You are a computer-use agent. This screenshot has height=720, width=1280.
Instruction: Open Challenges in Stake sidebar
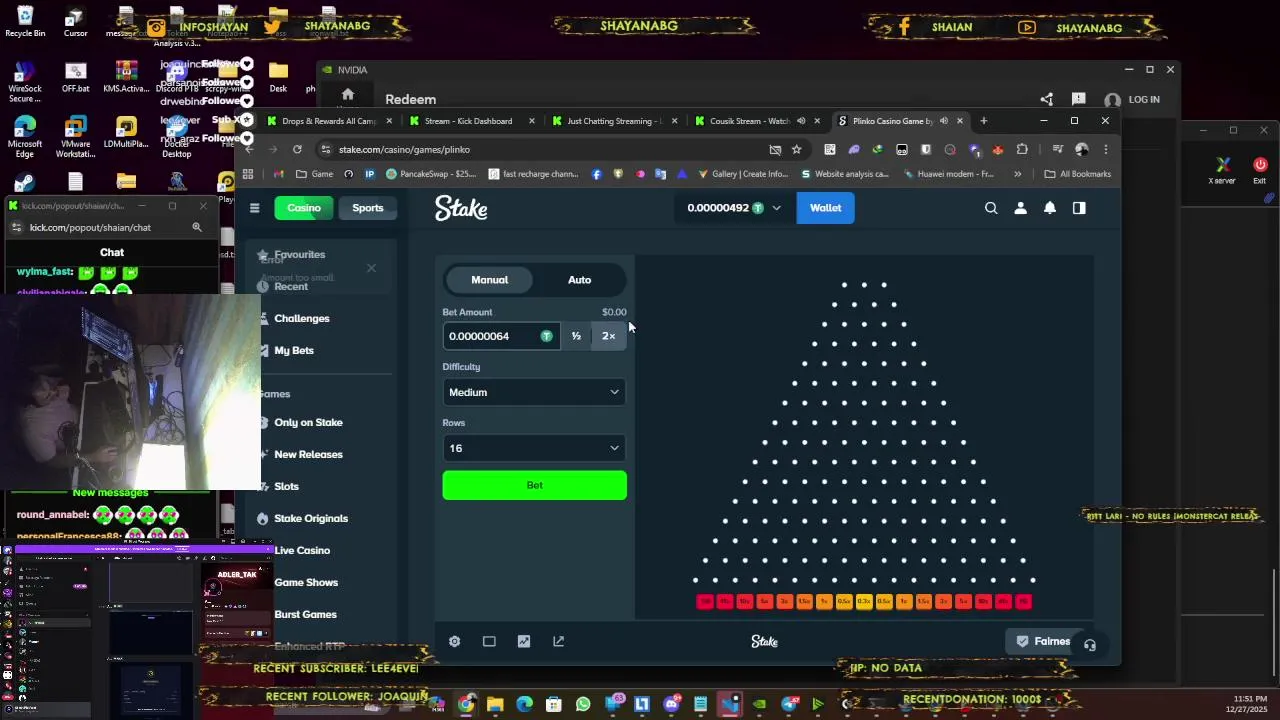pyautogui.click(x=302, y=318)
